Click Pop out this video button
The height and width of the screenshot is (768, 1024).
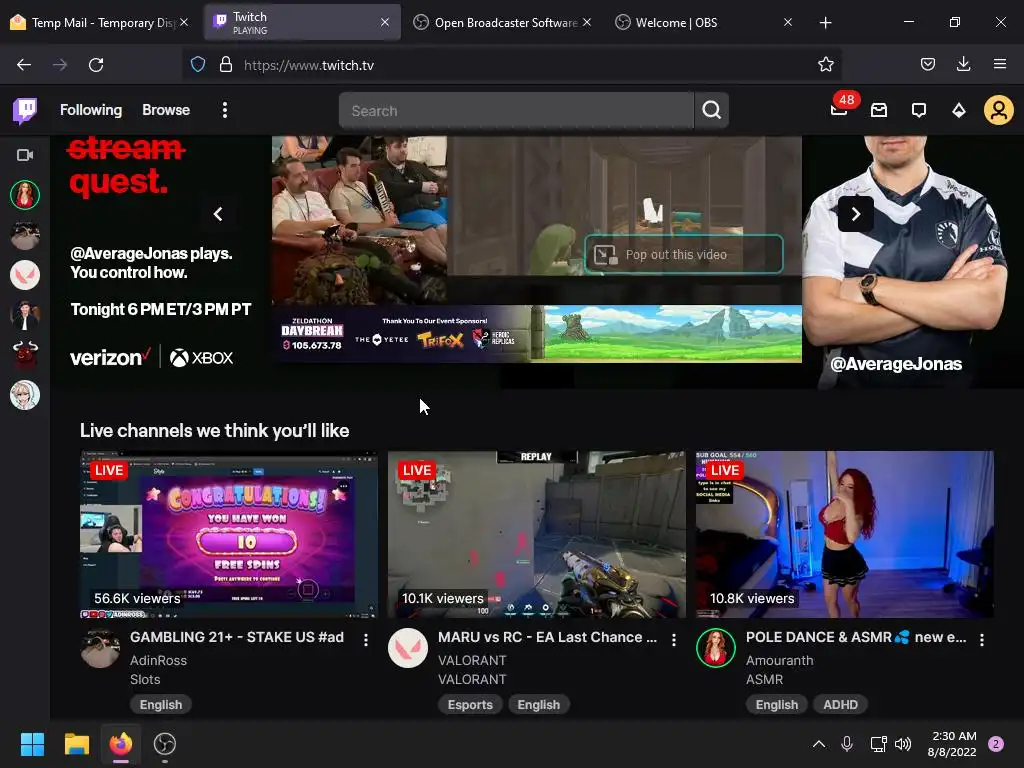click(683, 254)
